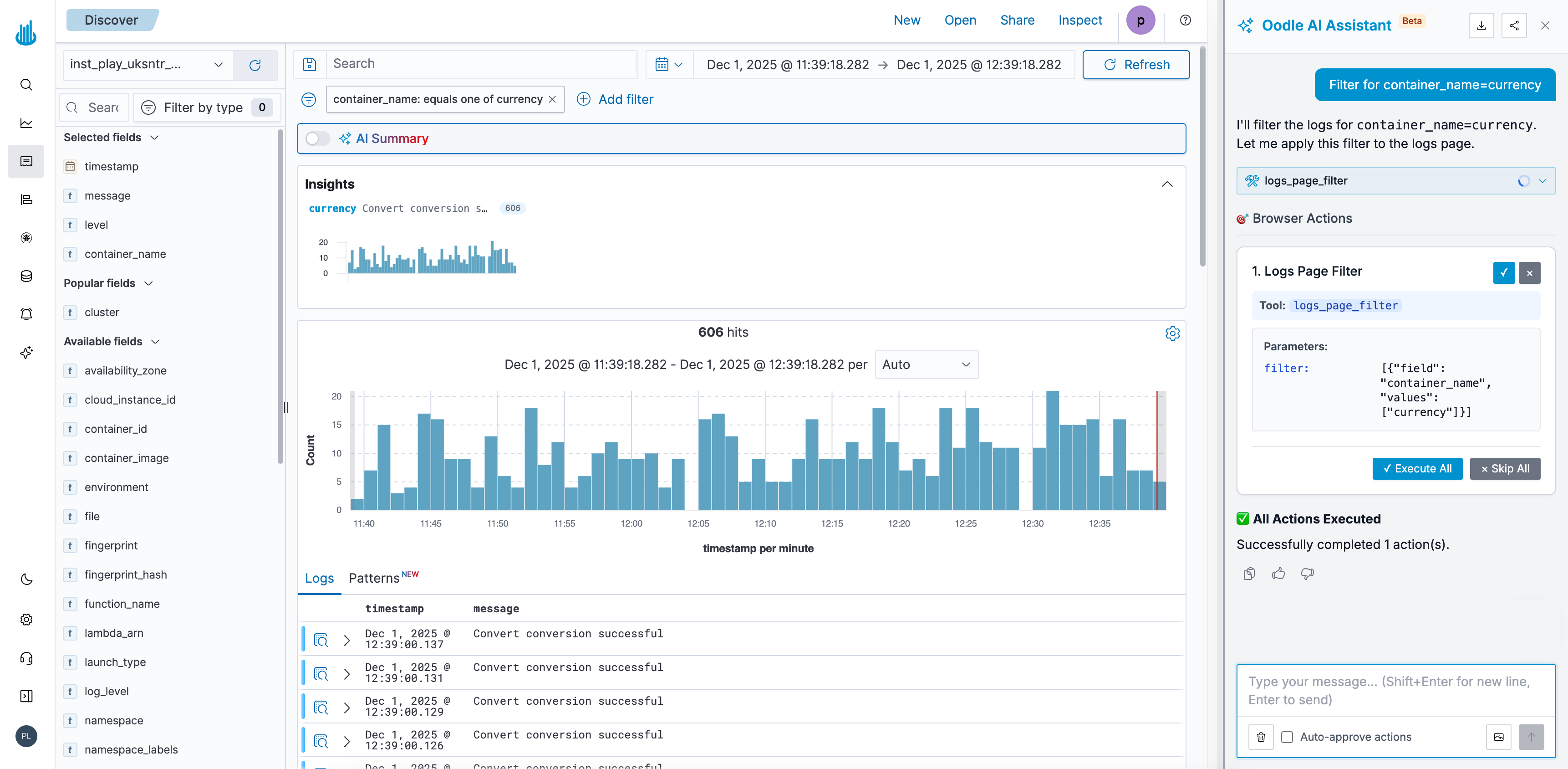Approve the Logs Page Filter action with the checkmark
The image size is (1568, 769).
pos(1504,273)
